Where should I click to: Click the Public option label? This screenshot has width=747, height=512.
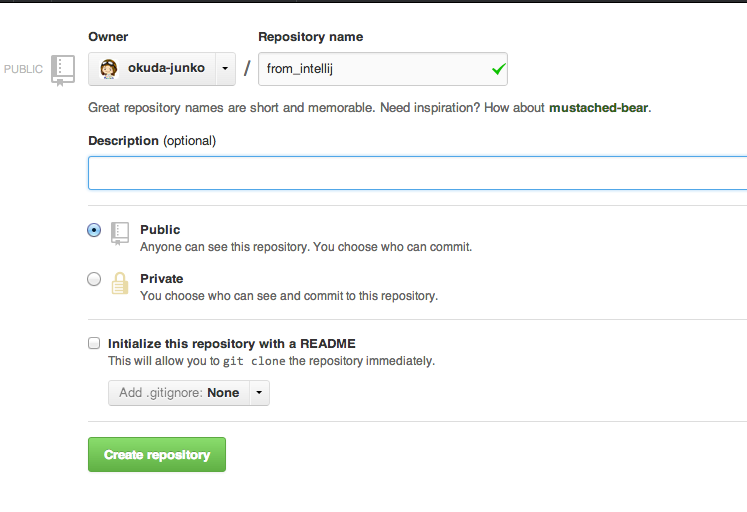(160, 230)
